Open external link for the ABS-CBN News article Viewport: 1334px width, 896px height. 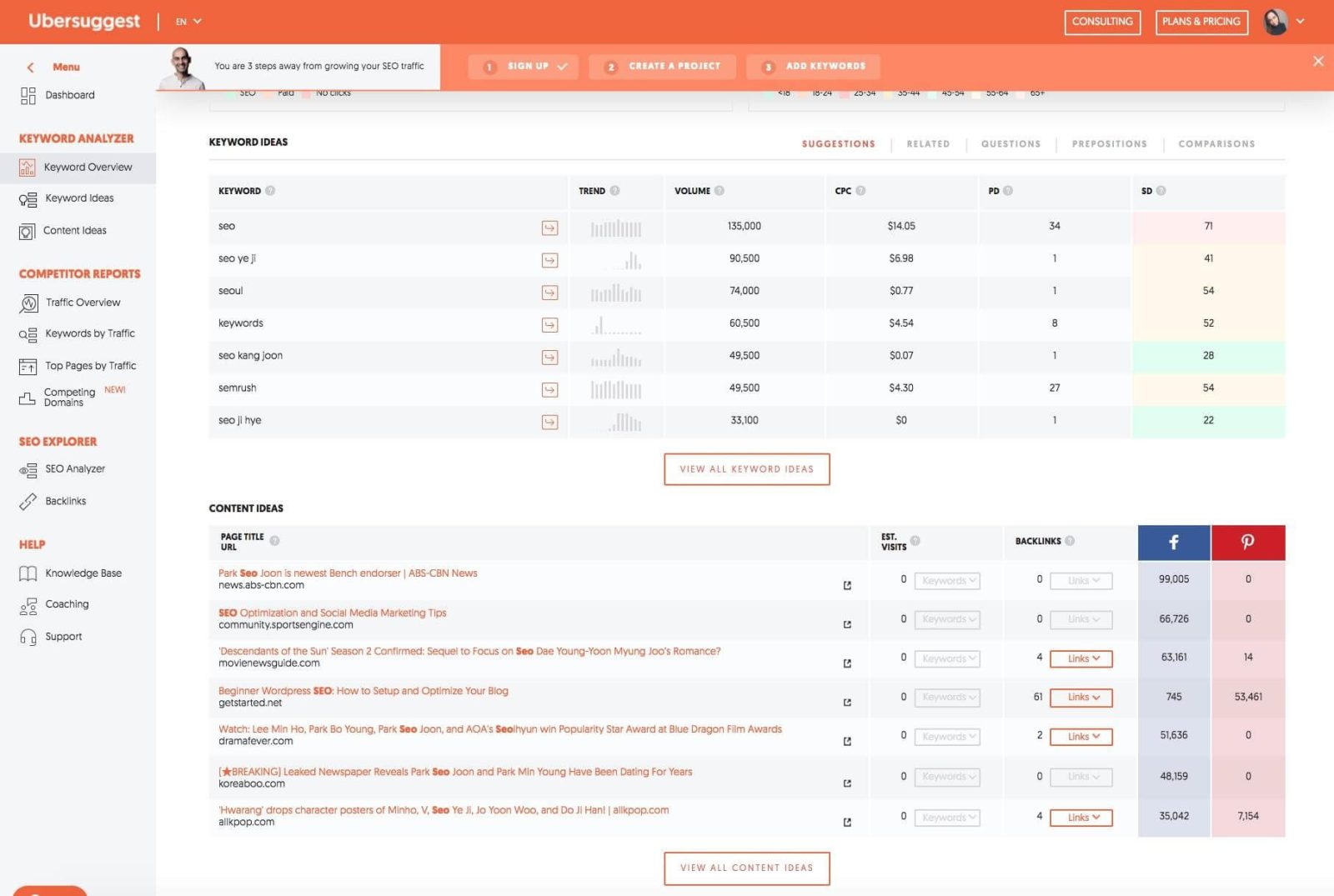(847, 585)
